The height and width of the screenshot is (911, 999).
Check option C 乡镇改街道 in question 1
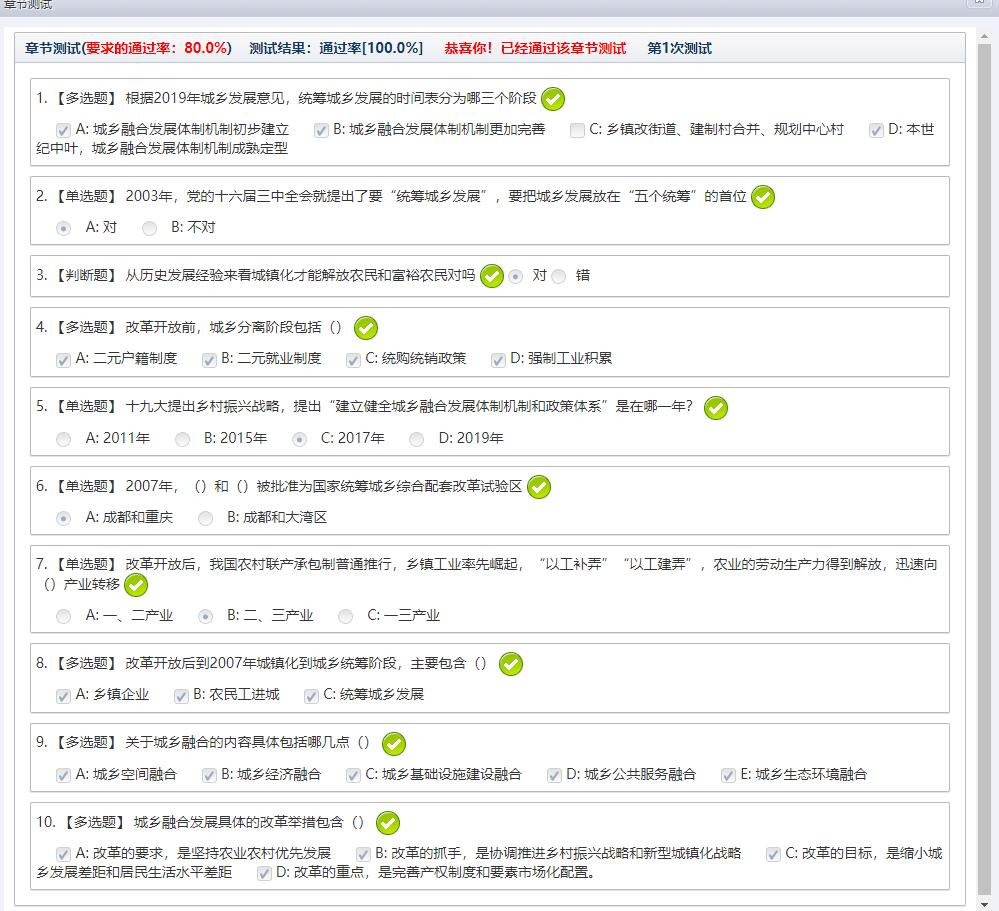pos(577,131)
